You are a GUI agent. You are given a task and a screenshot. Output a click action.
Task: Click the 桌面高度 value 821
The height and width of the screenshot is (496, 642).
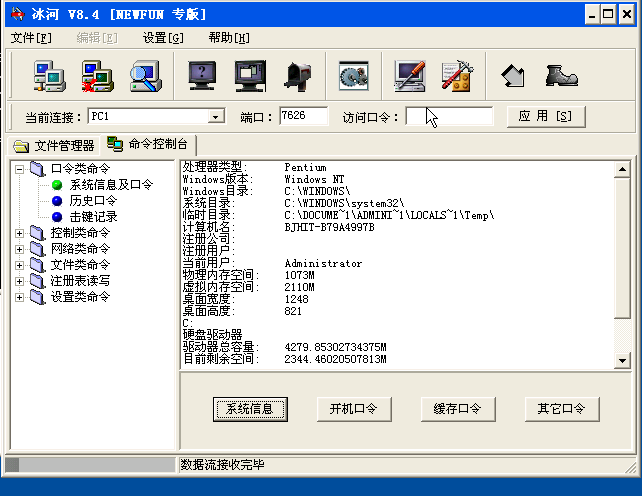click(293, 311)
